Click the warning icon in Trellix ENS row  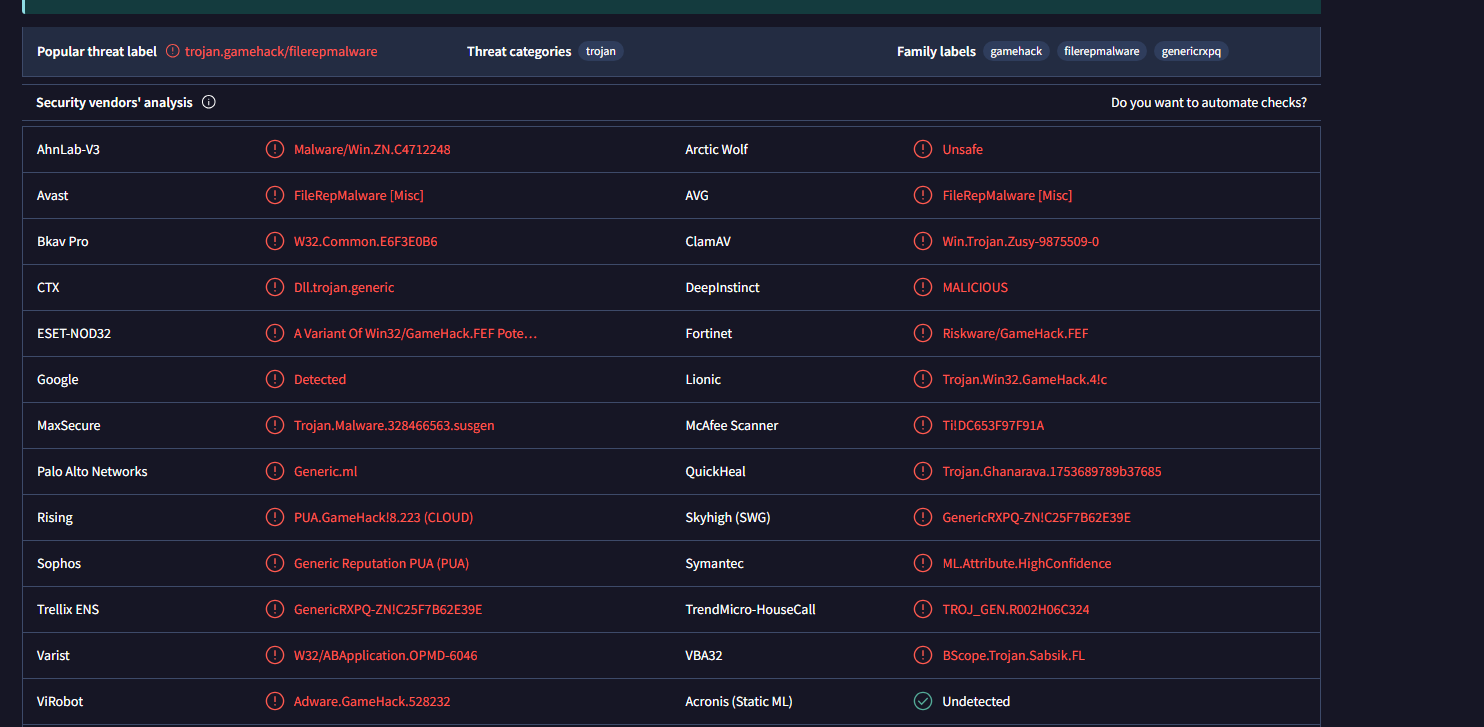tap(274, 609)
